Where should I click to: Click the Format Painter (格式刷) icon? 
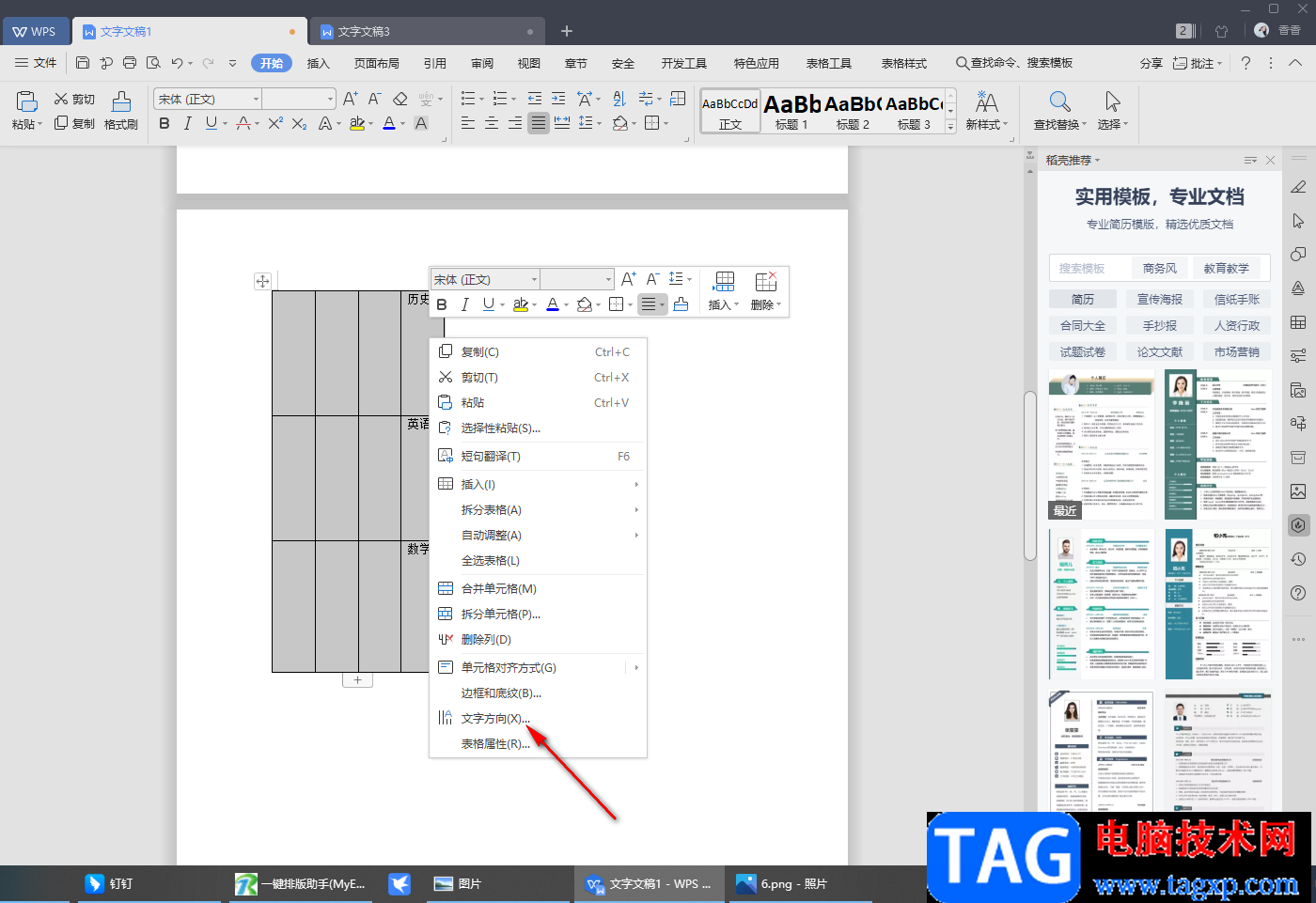tap(121, 101)
